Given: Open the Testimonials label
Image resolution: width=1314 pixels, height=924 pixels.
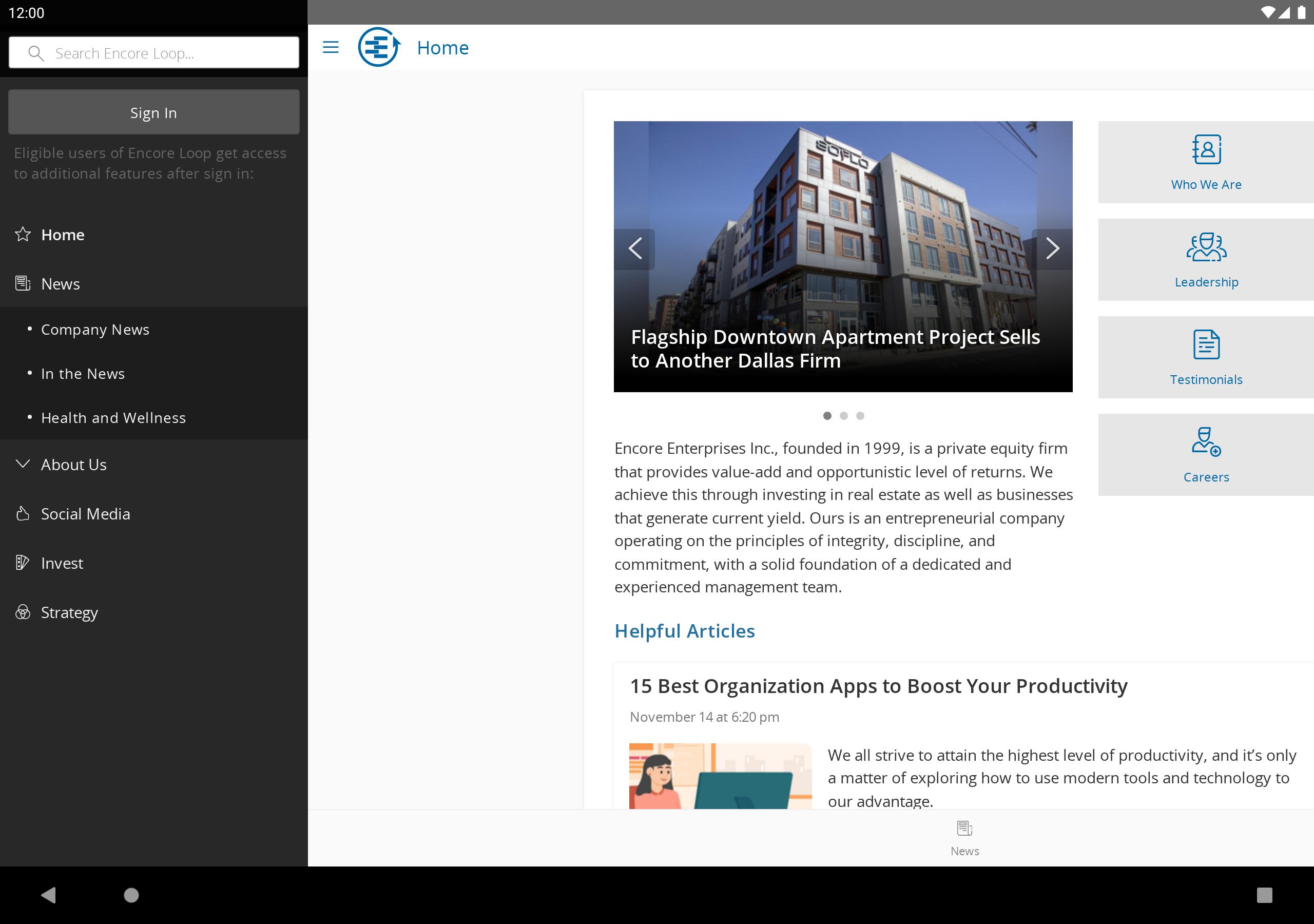Looking at the screenshot, I should pyautogui.click(x=1206, y=379).
